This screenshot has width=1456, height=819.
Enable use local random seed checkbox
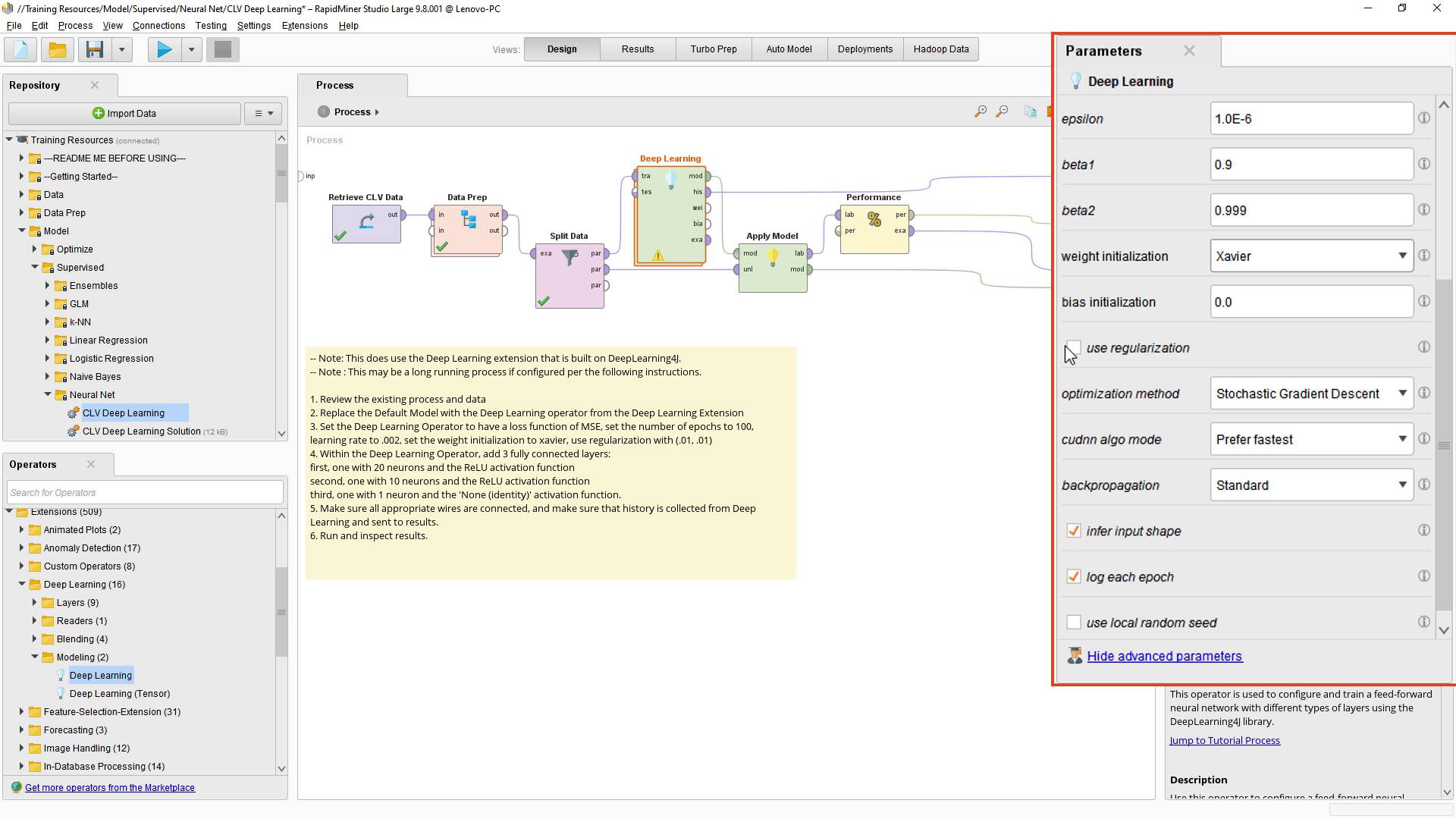coord(1074,622)
